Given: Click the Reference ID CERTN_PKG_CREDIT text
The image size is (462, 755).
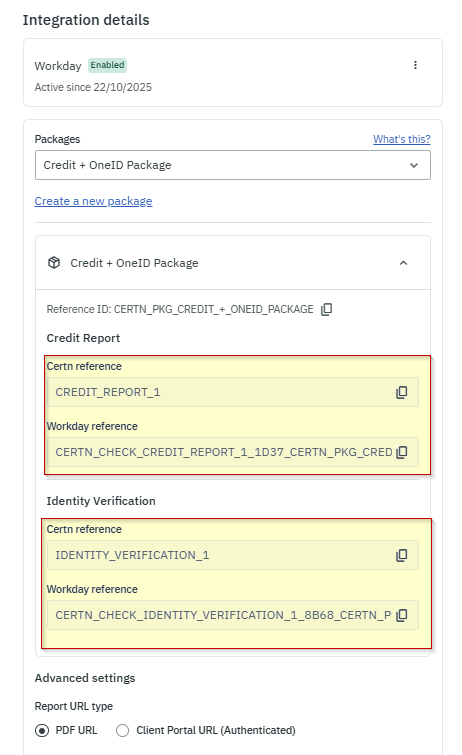Looking at the screenshot, I should pyautogui.click(x=180, y=309).
